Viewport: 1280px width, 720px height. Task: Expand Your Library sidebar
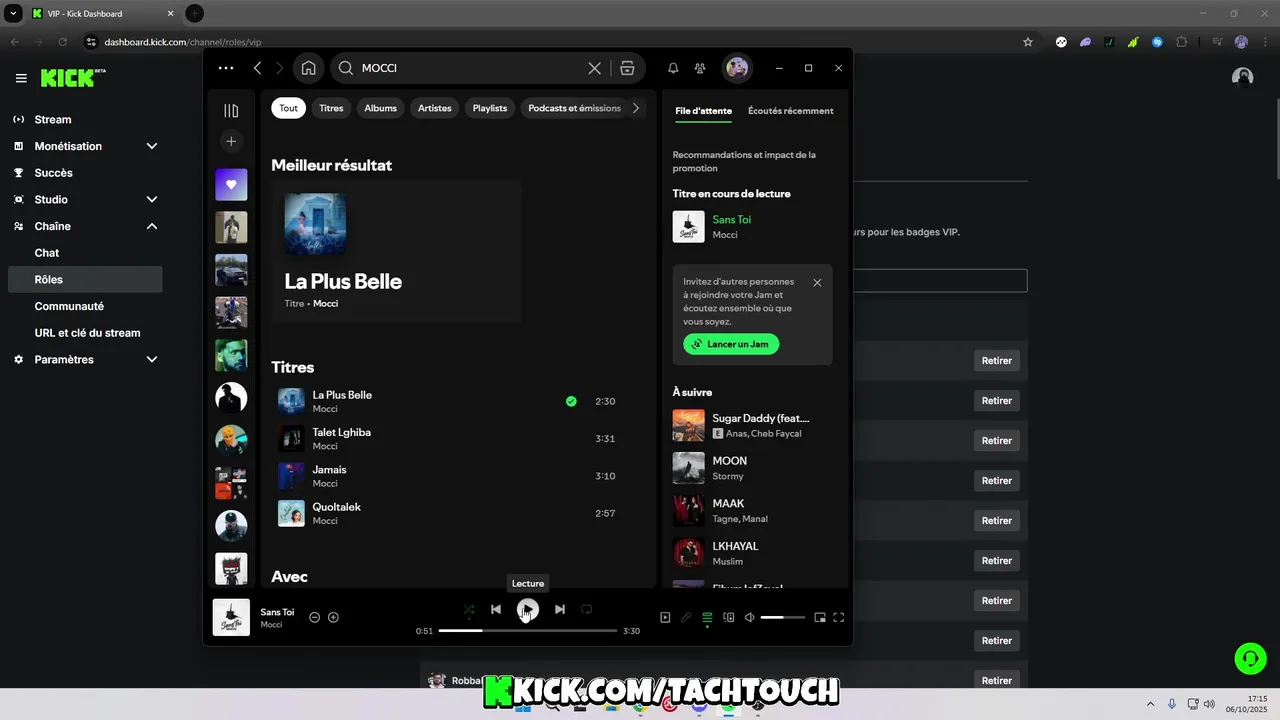231,111
